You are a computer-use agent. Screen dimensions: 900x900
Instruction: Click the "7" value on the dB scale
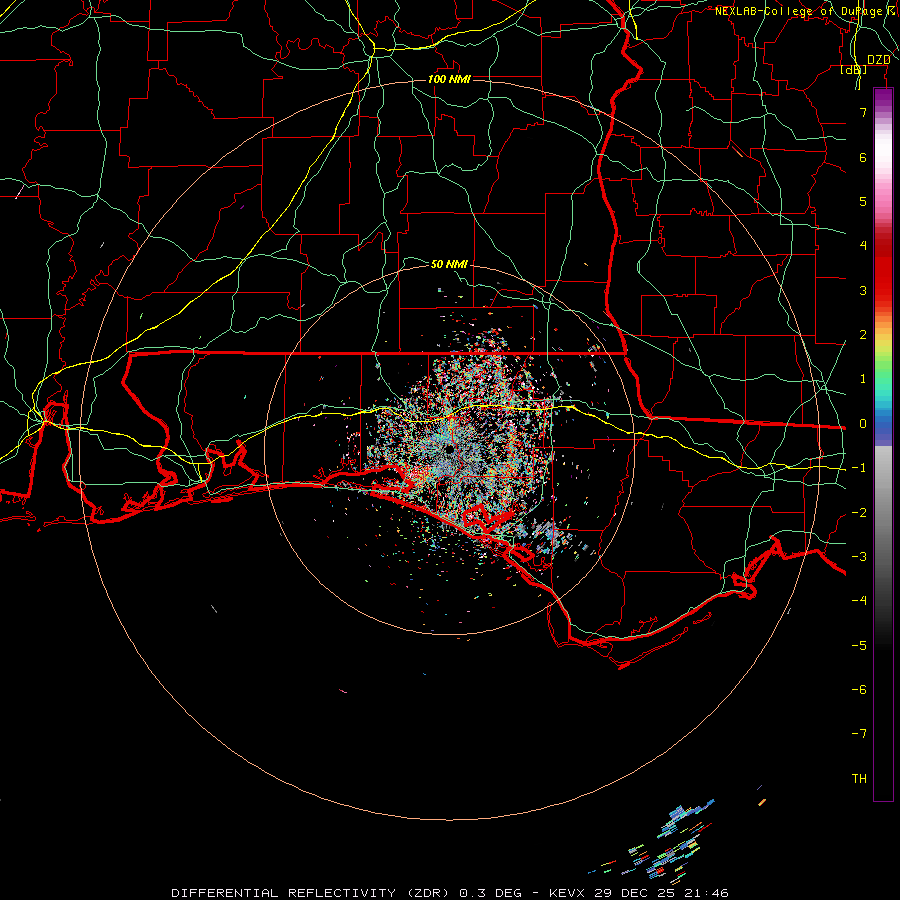(863, 112)
